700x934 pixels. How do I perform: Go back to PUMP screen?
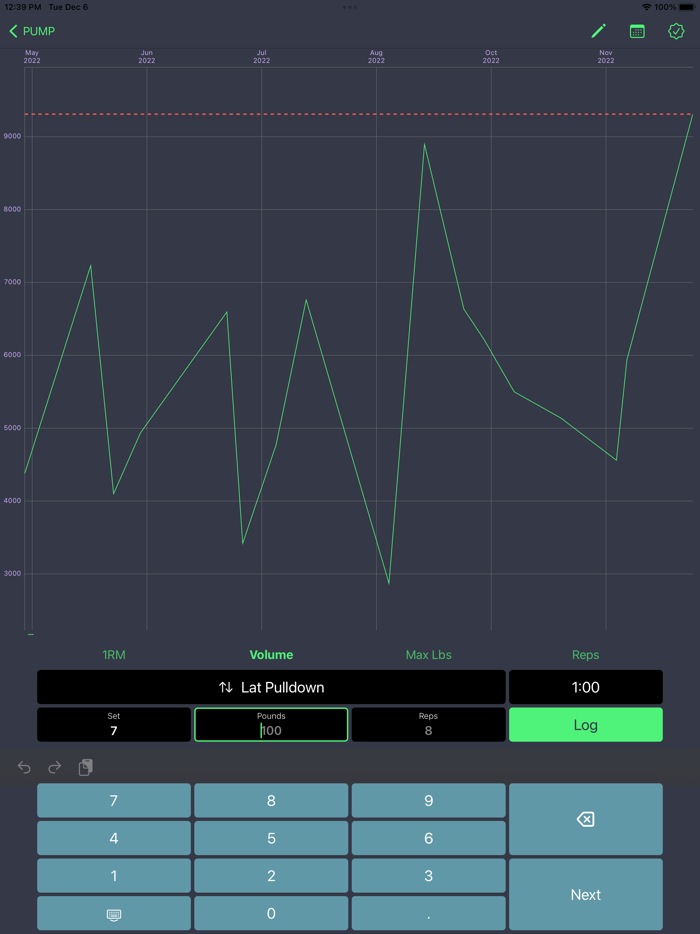(x=32, y=31)
